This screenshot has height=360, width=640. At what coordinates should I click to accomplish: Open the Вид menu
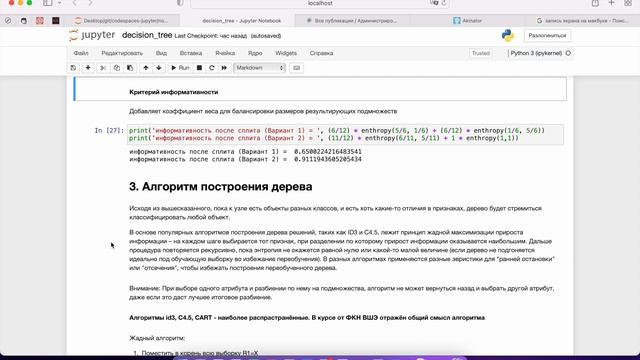pos(161,53)
